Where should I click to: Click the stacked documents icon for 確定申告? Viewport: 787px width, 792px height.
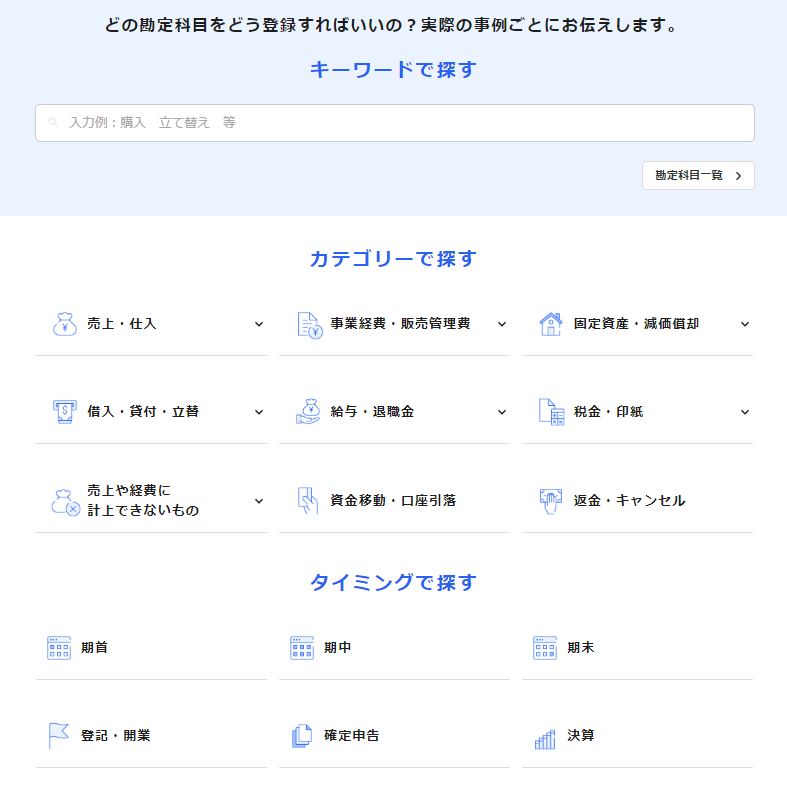[302, 736]
